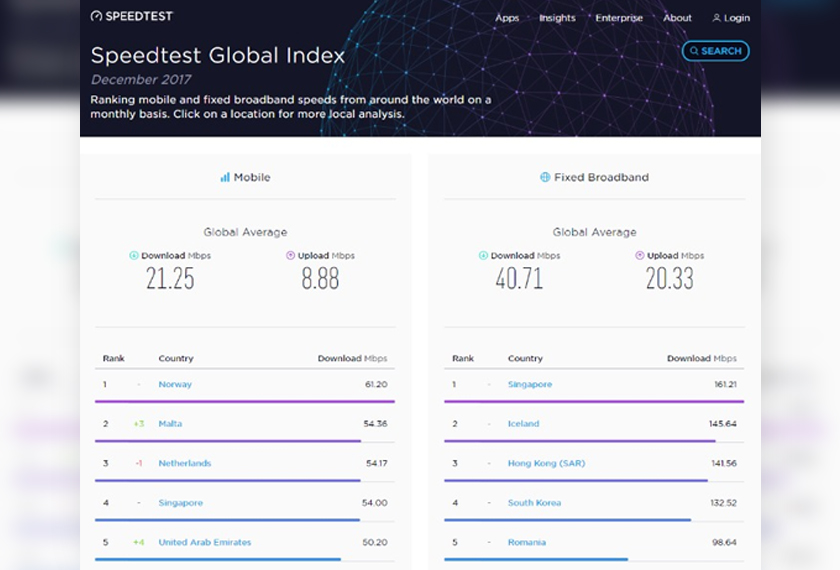This screenshot has width=840, height=570.
Task: Click Norway's download speed 61.20
Action: (x=376, y=384)
